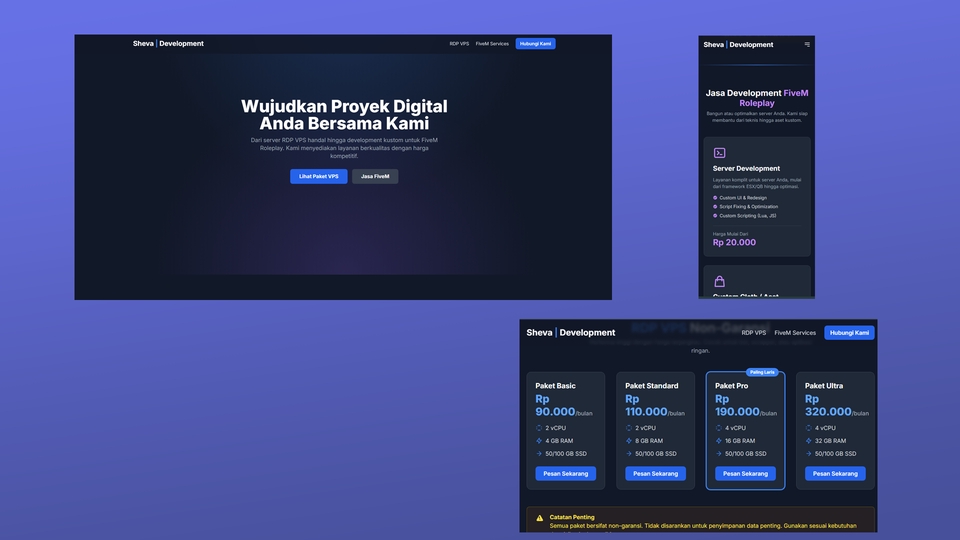Click the Paling Laris badge

[762, 372]
